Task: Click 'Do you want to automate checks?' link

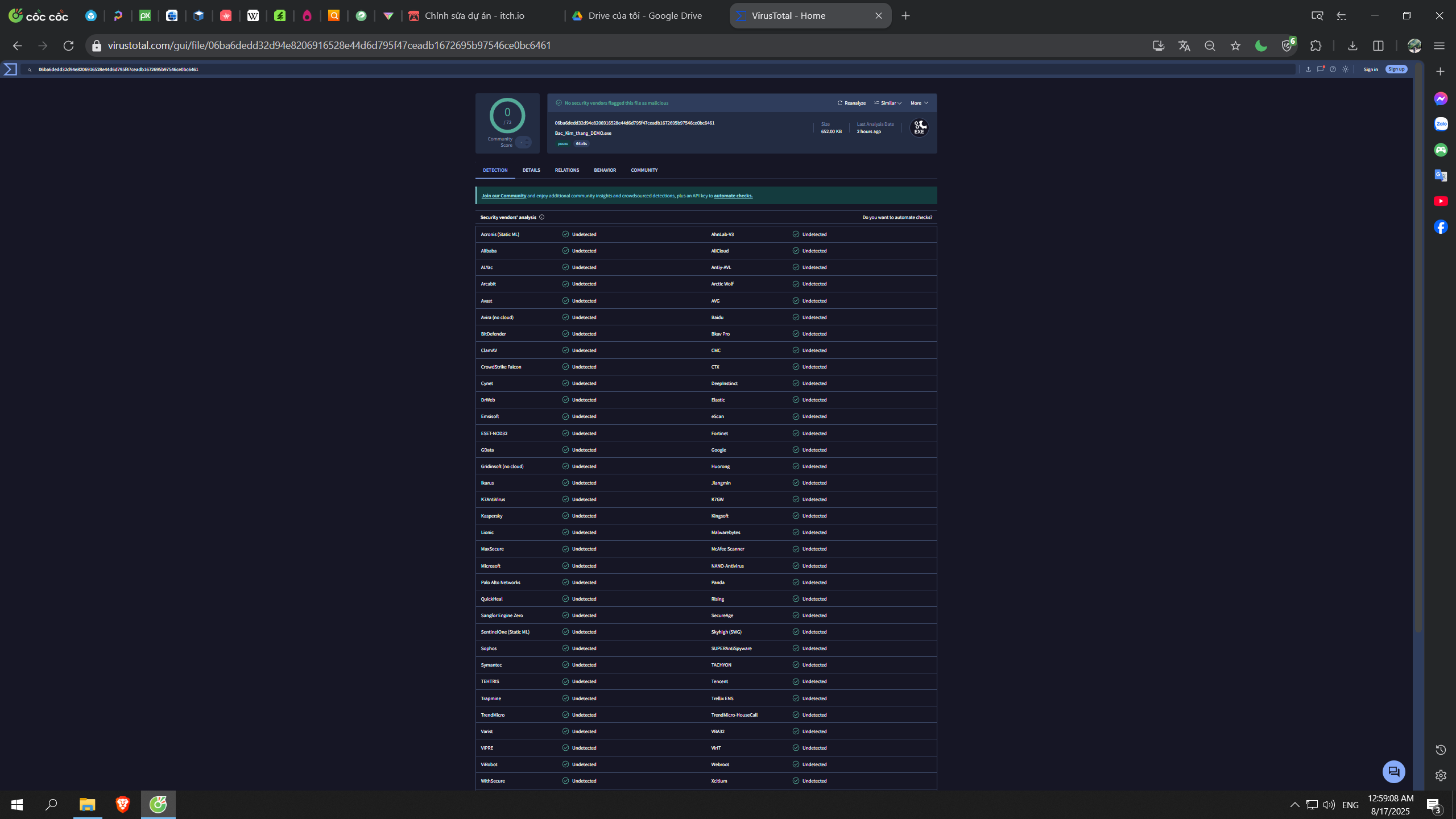Action: tap(897, 217)
